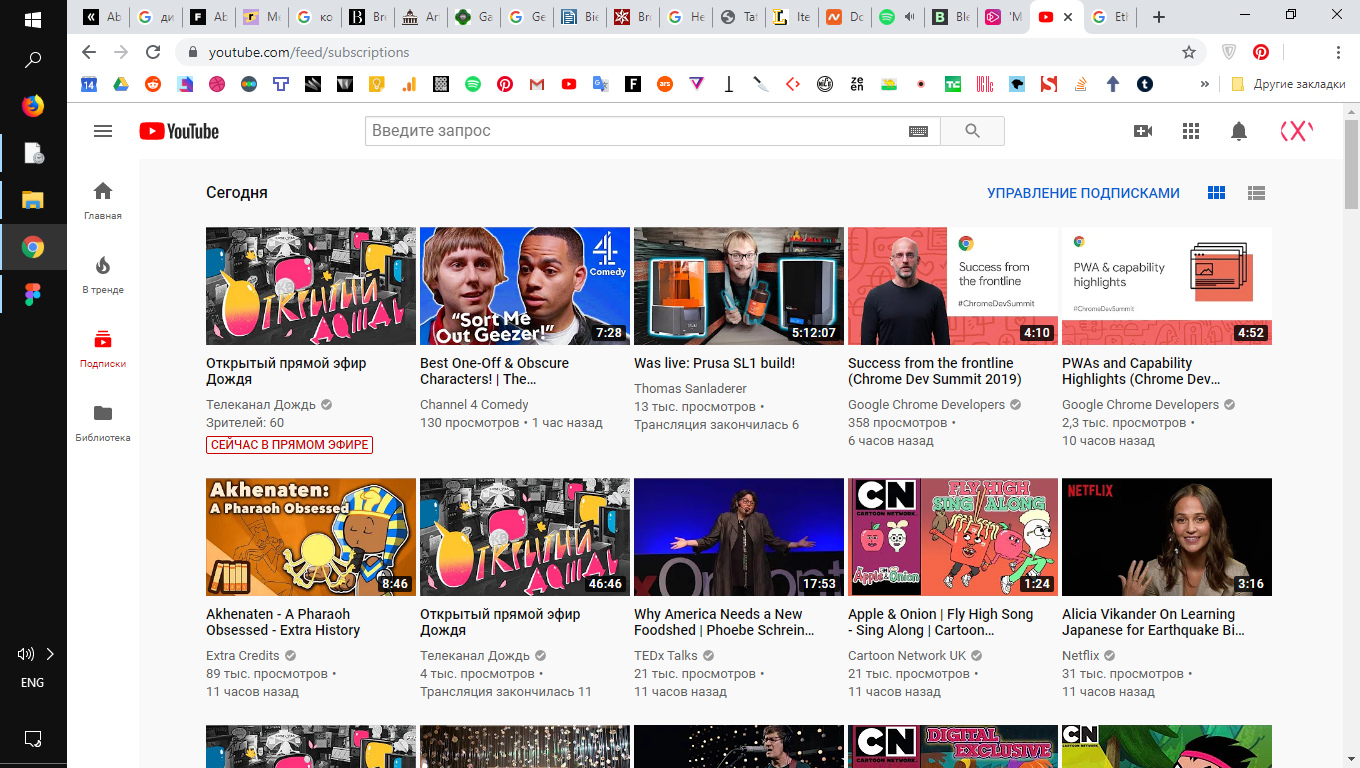
Task: Switch subscriptions to list view
Action: [1257, 193]
